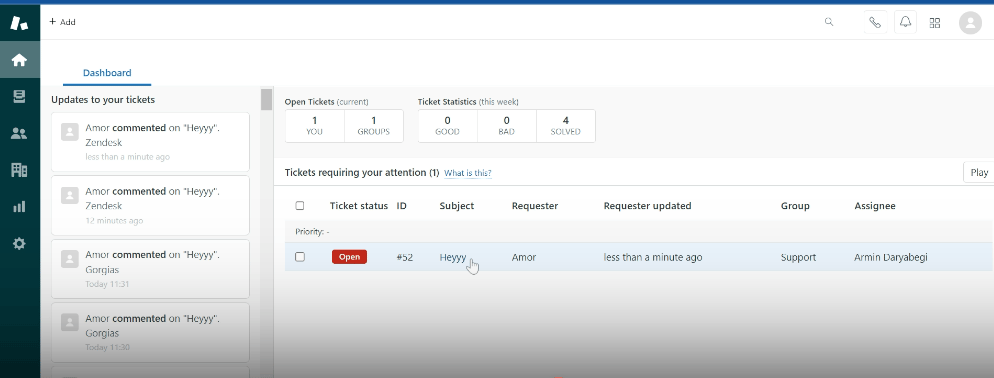Open the user profile avatar
The width and height of the screenshot is (994, 378).
click(x=970, y=23)
